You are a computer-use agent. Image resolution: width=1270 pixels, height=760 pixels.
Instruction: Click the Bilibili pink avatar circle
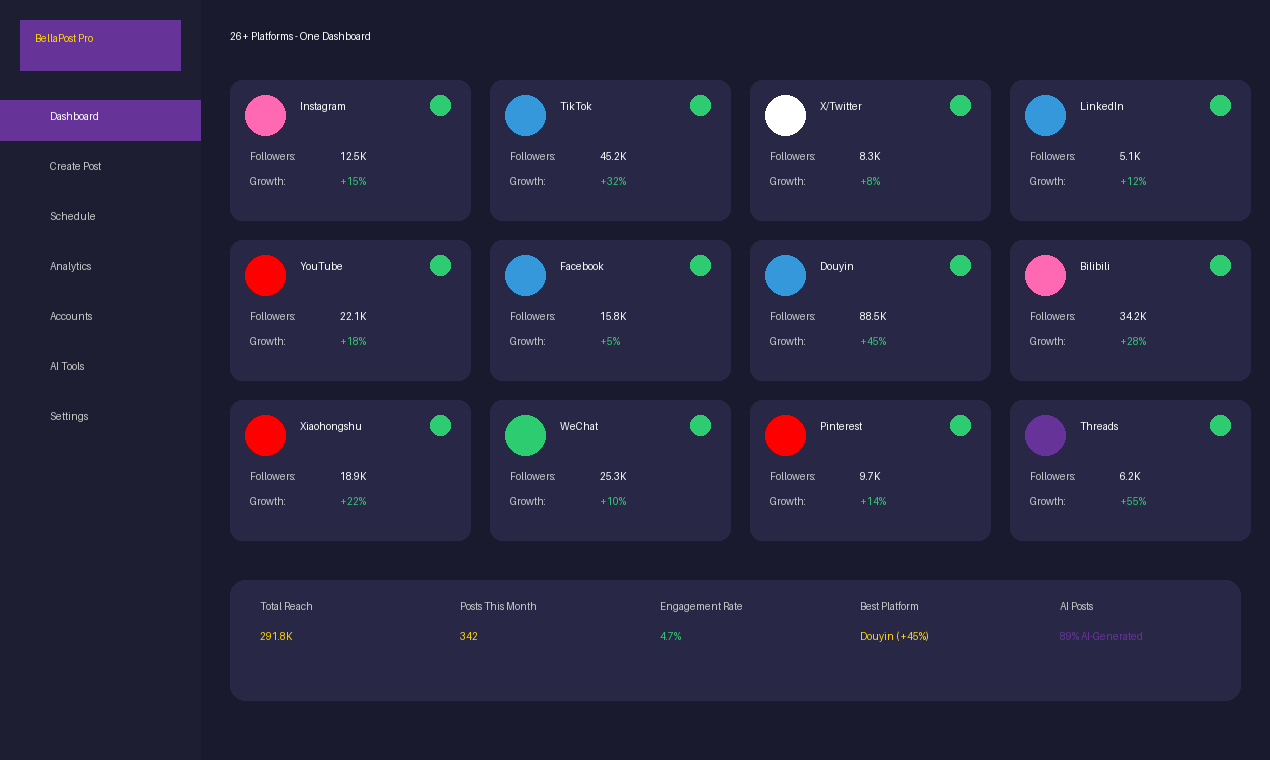1045,275
